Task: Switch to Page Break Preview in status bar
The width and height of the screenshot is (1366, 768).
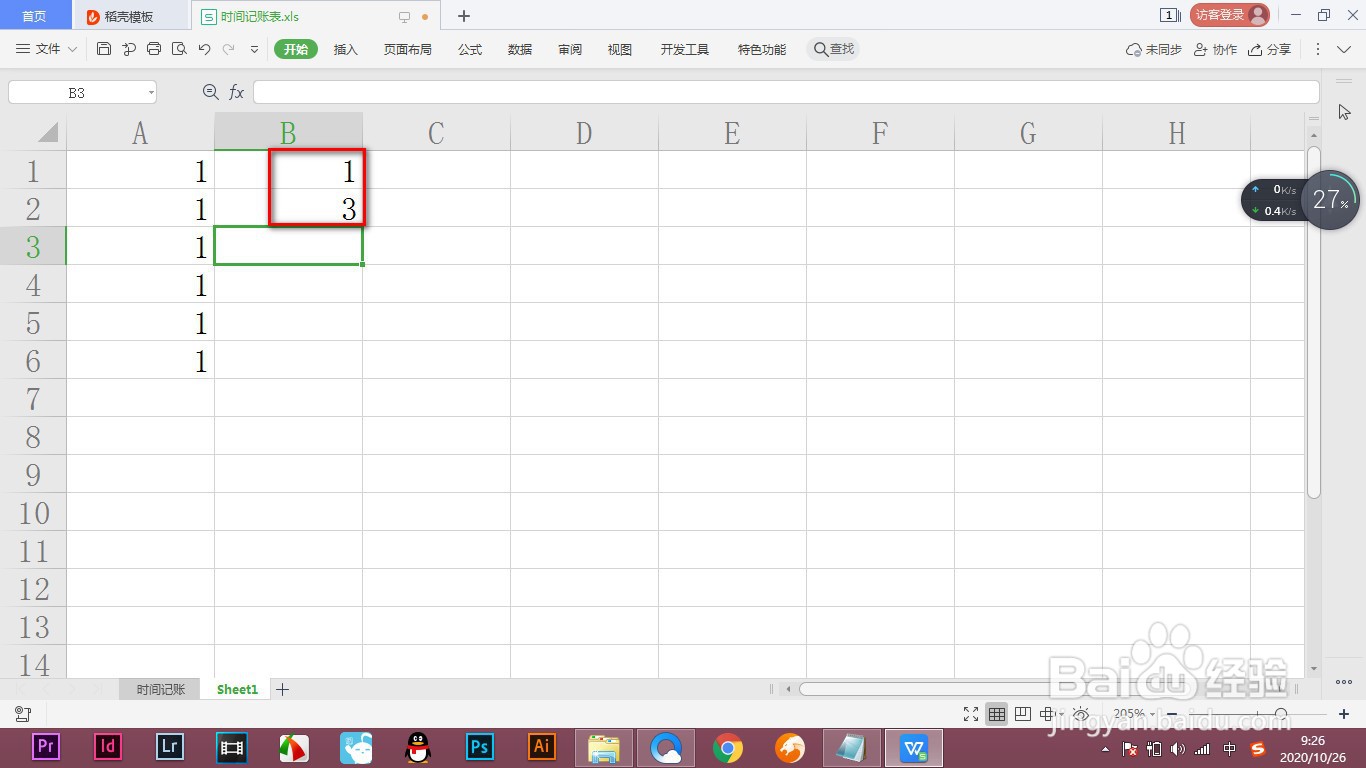Action: pos(1022,714)
